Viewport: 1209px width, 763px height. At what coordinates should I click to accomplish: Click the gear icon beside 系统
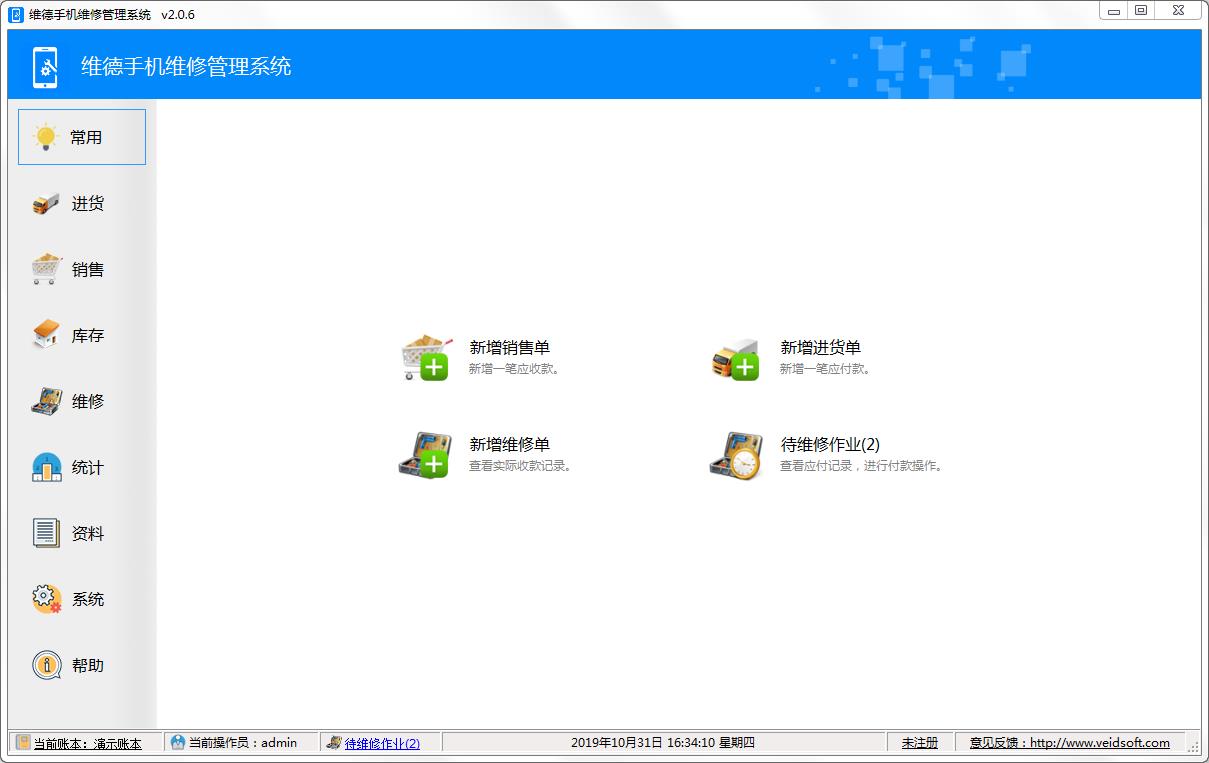pos(46,599)
